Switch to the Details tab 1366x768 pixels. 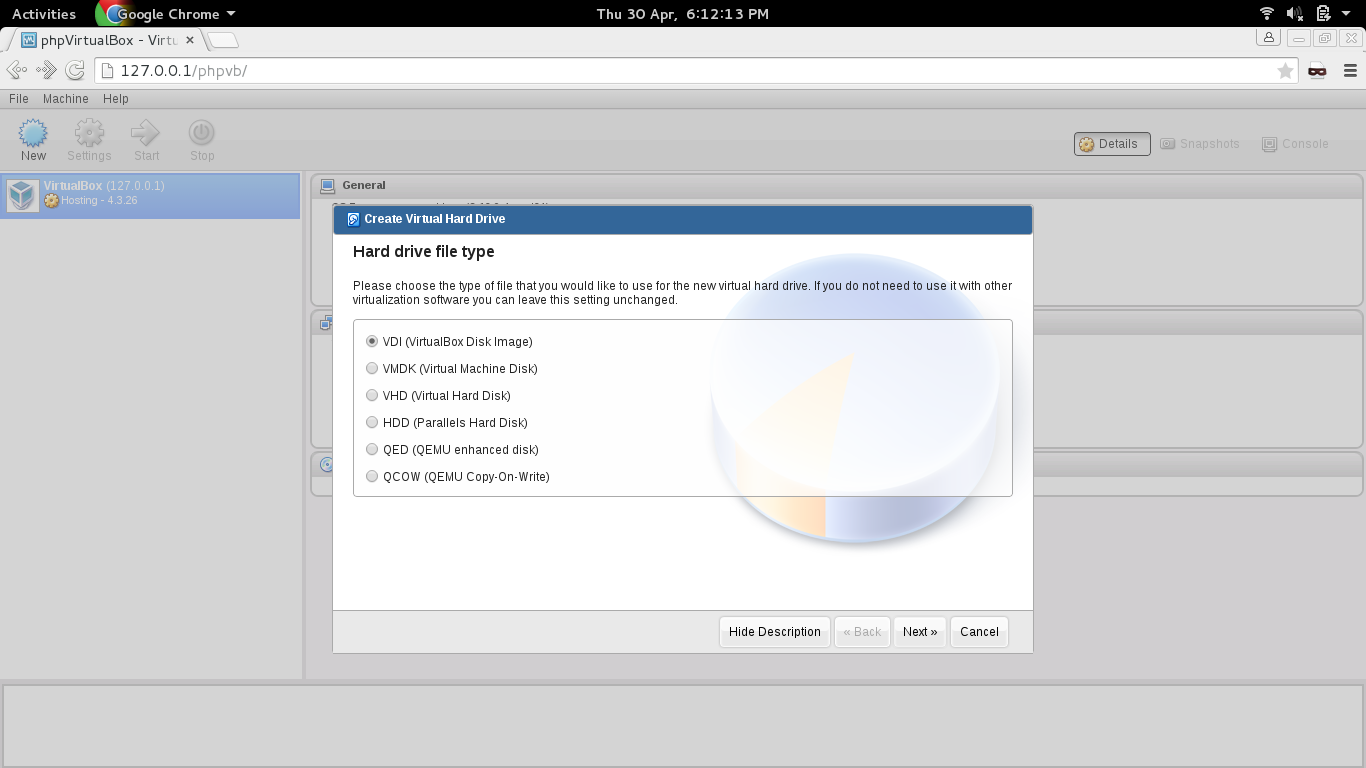click(1112, 144)
